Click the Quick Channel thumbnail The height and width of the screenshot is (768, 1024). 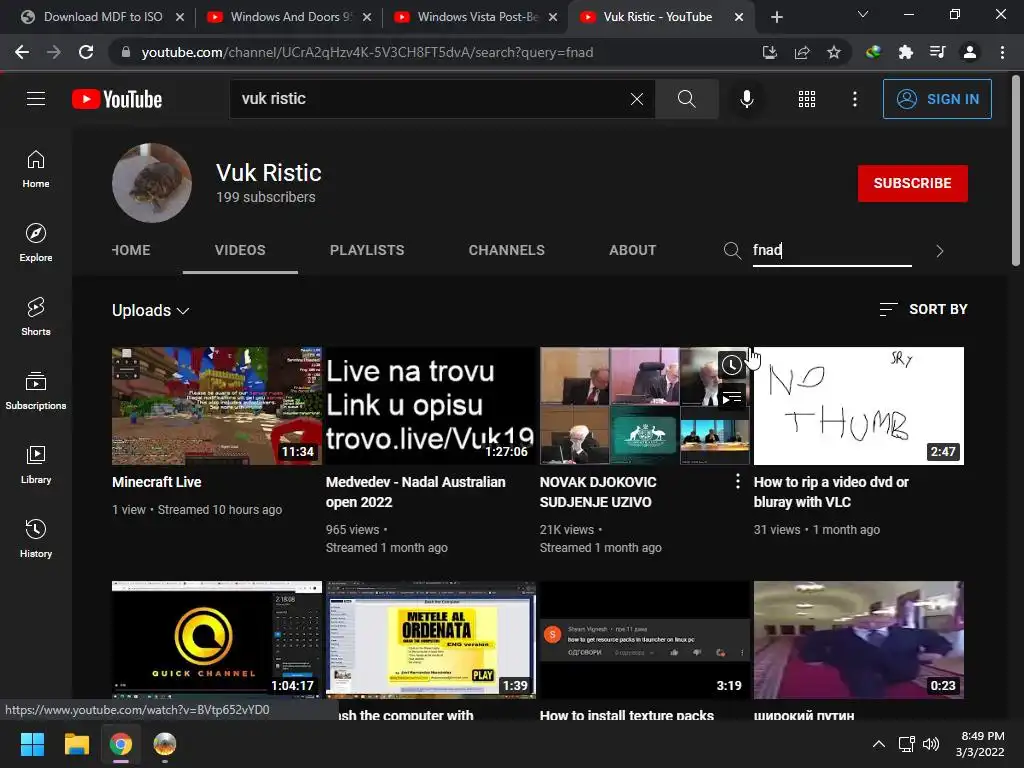pyautogui.click(x=217, y=639)
